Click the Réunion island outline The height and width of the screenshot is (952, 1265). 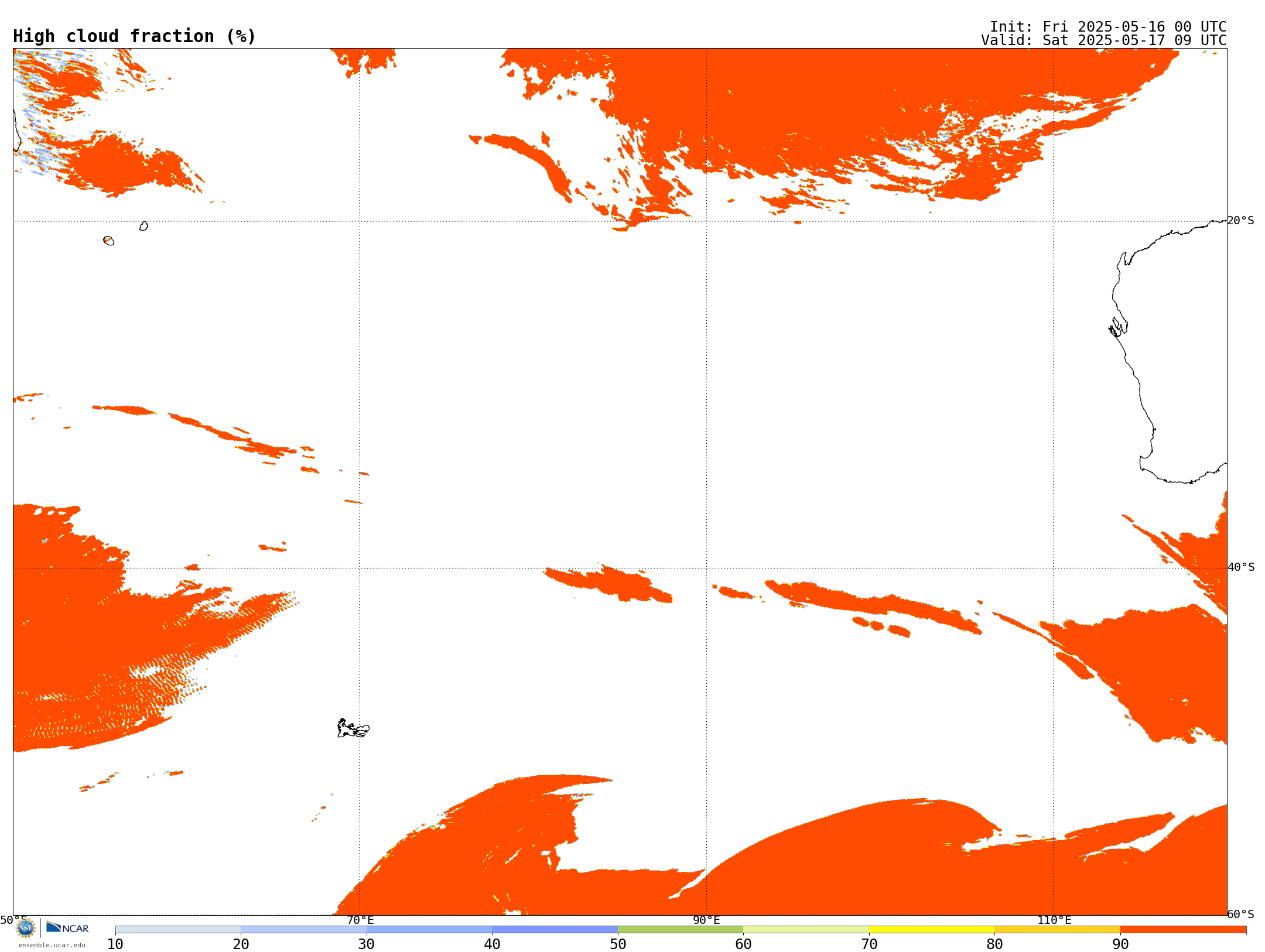click(x=108, y=241)
